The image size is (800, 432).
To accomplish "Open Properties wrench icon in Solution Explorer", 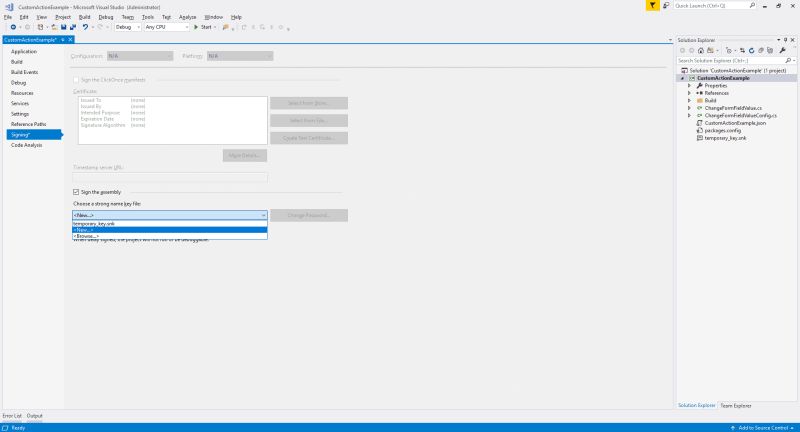I will tap(783, 50).
